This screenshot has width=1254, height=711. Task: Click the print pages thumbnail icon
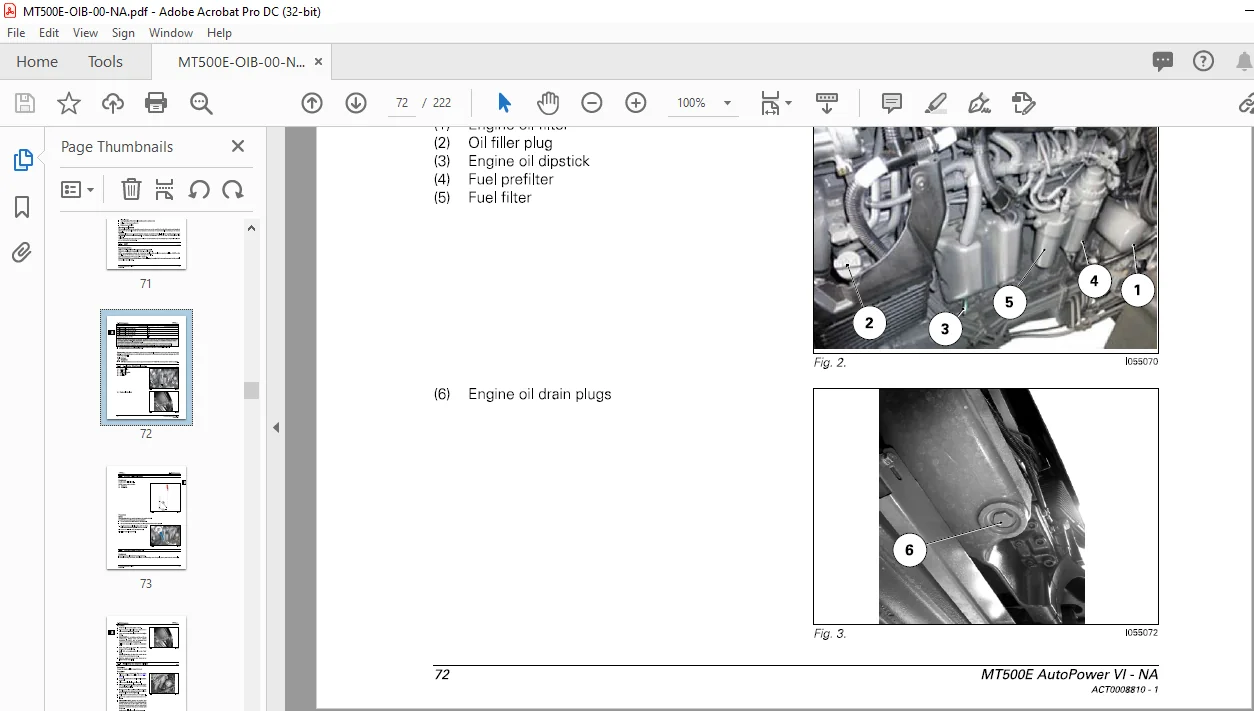click(165, 189)
